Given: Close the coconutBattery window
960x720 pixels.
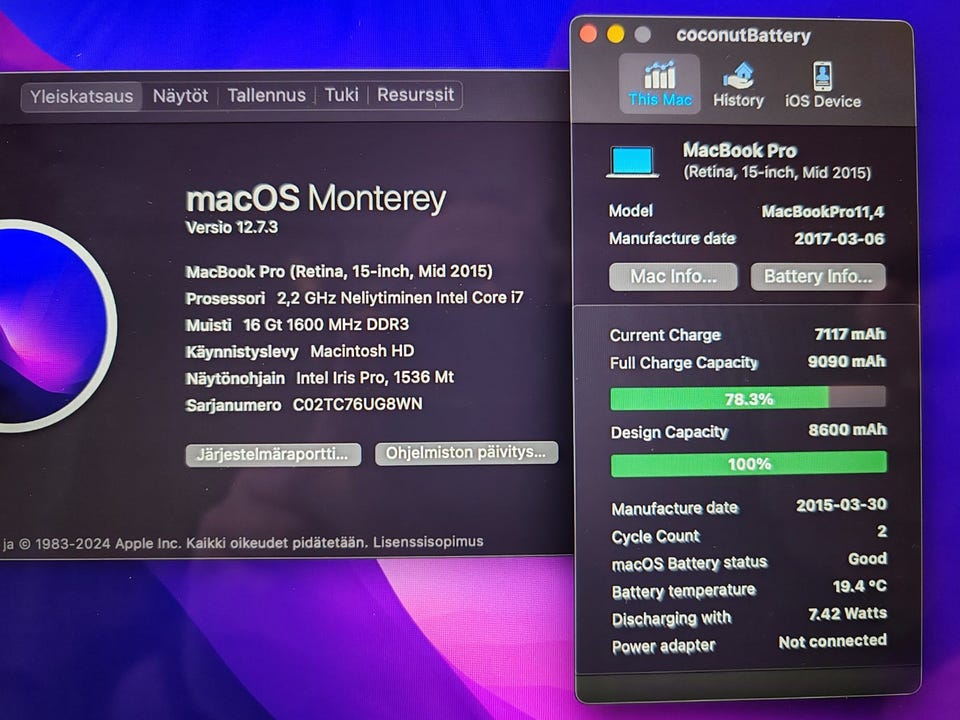Looking at the screenshot, I should [x=588, y=34].
